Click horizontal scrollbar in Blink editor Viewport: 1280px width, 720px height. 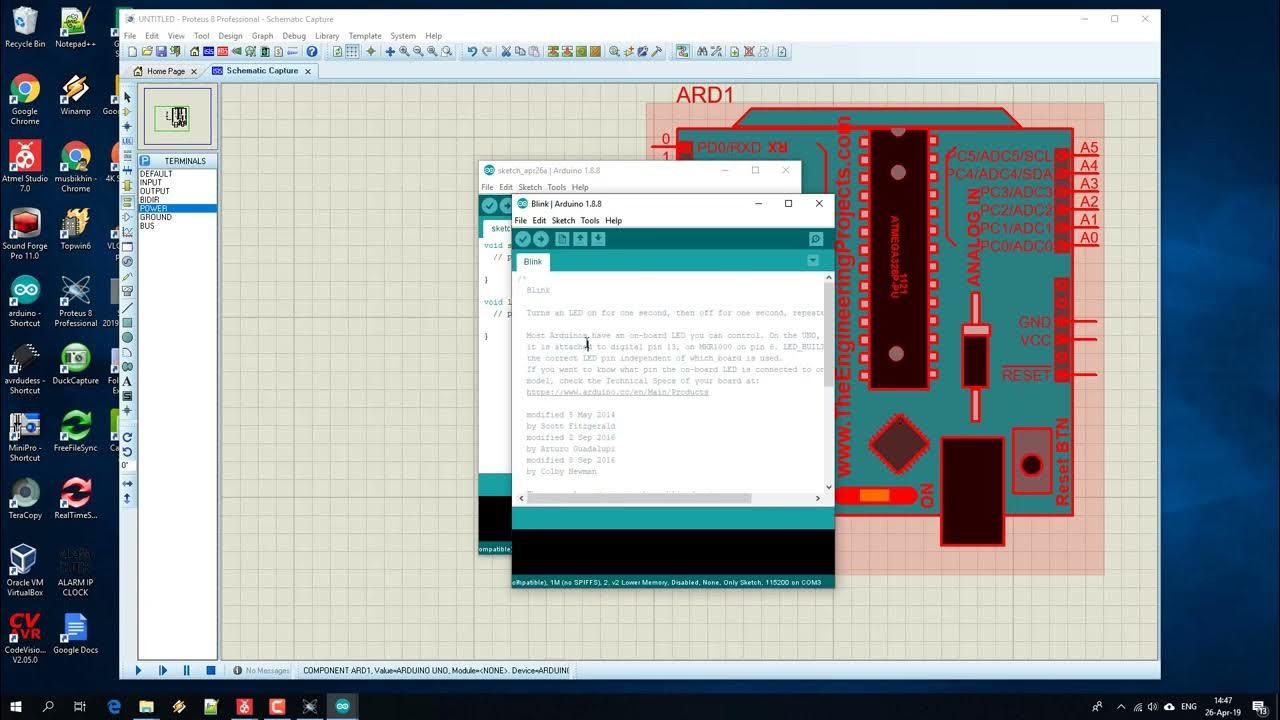pos(638,497)
